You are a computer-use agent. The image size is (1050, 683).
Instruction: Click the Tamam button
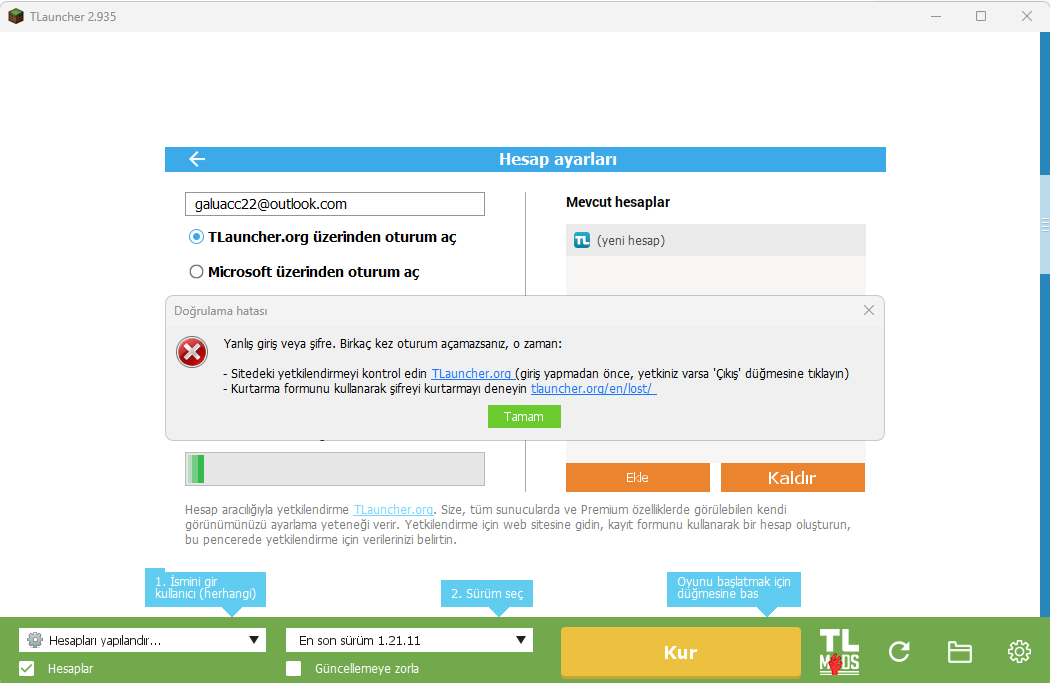(524, 416)
